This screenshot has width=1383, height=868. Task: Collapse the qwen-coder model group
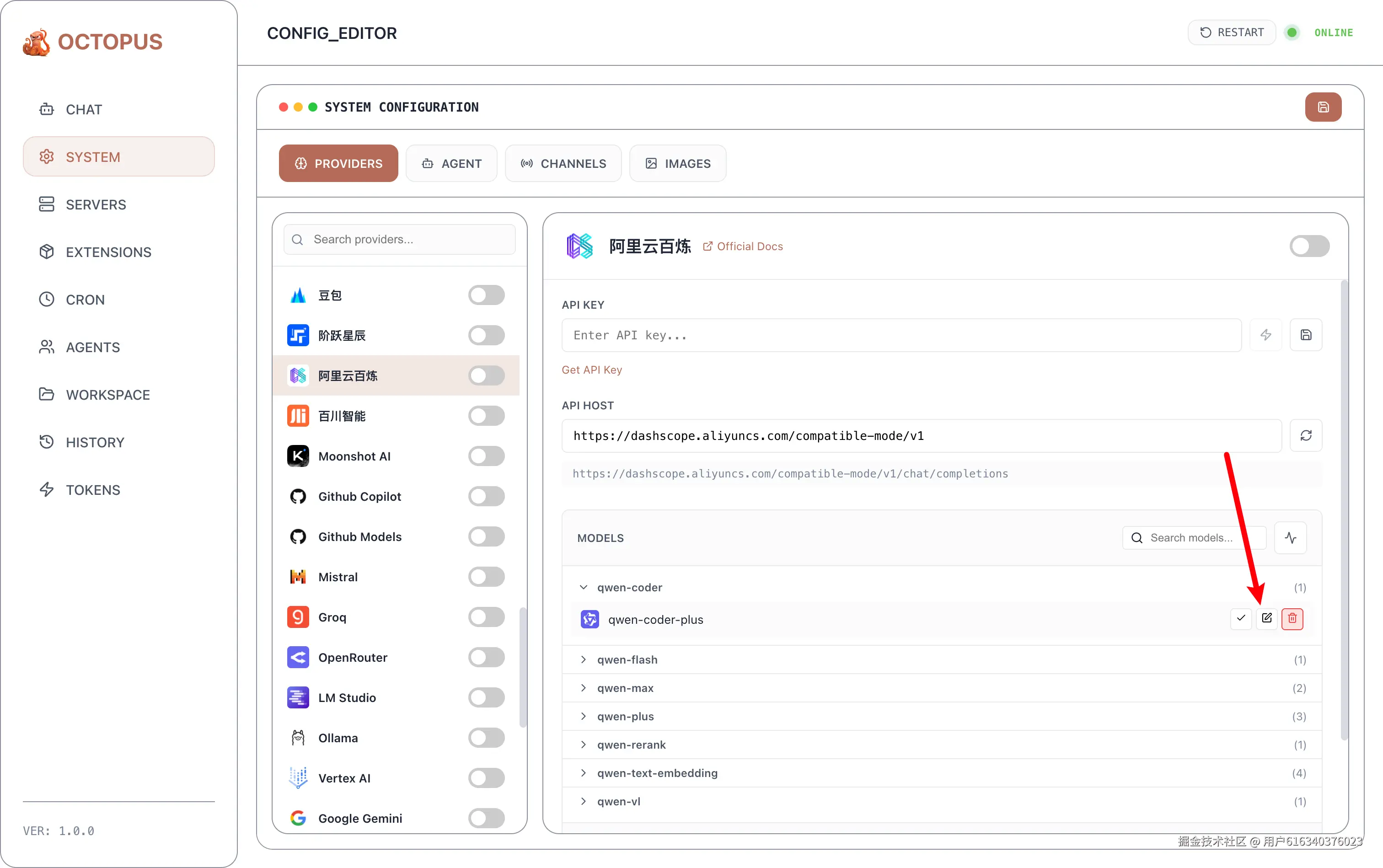tap(583, 587)
